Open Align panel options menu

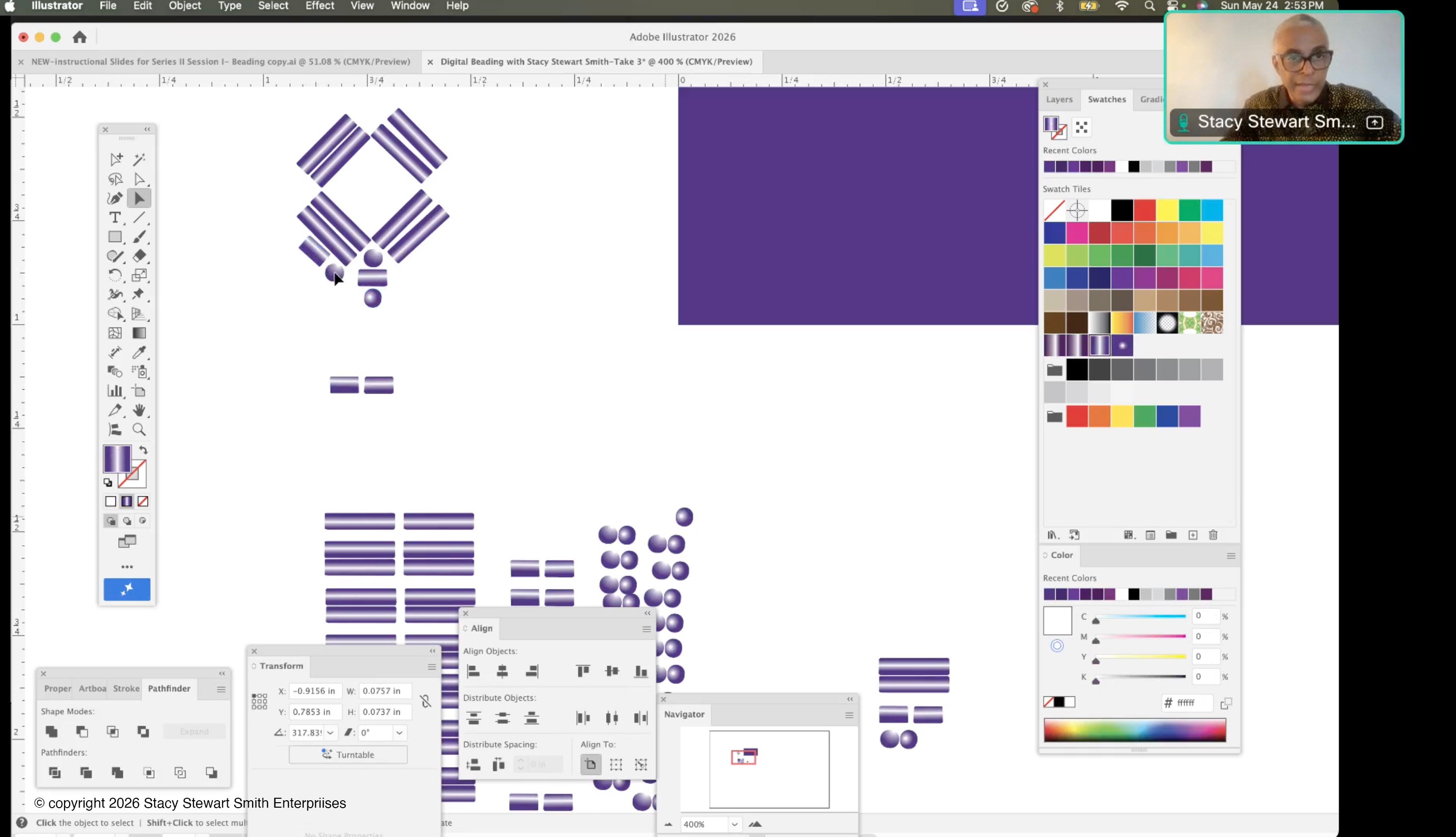click(x=646, y=629)
